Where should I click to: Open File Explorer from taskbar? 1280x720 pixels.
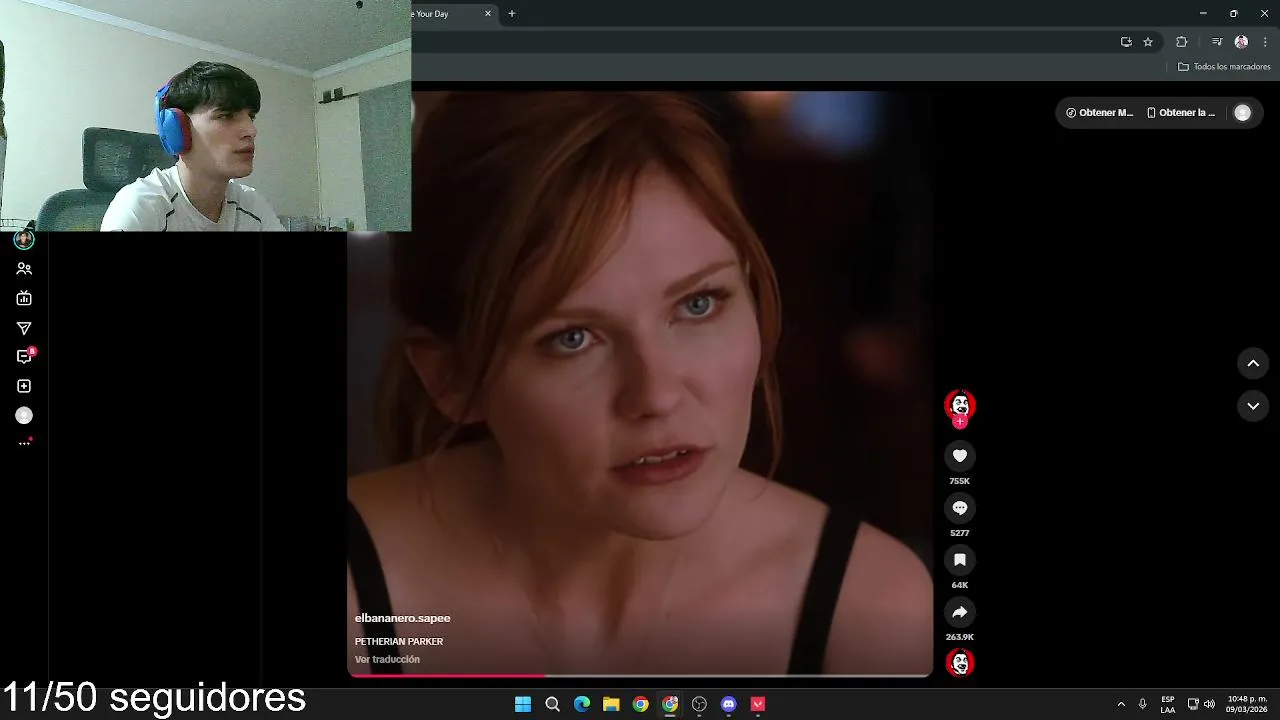(x=611, y=704)
